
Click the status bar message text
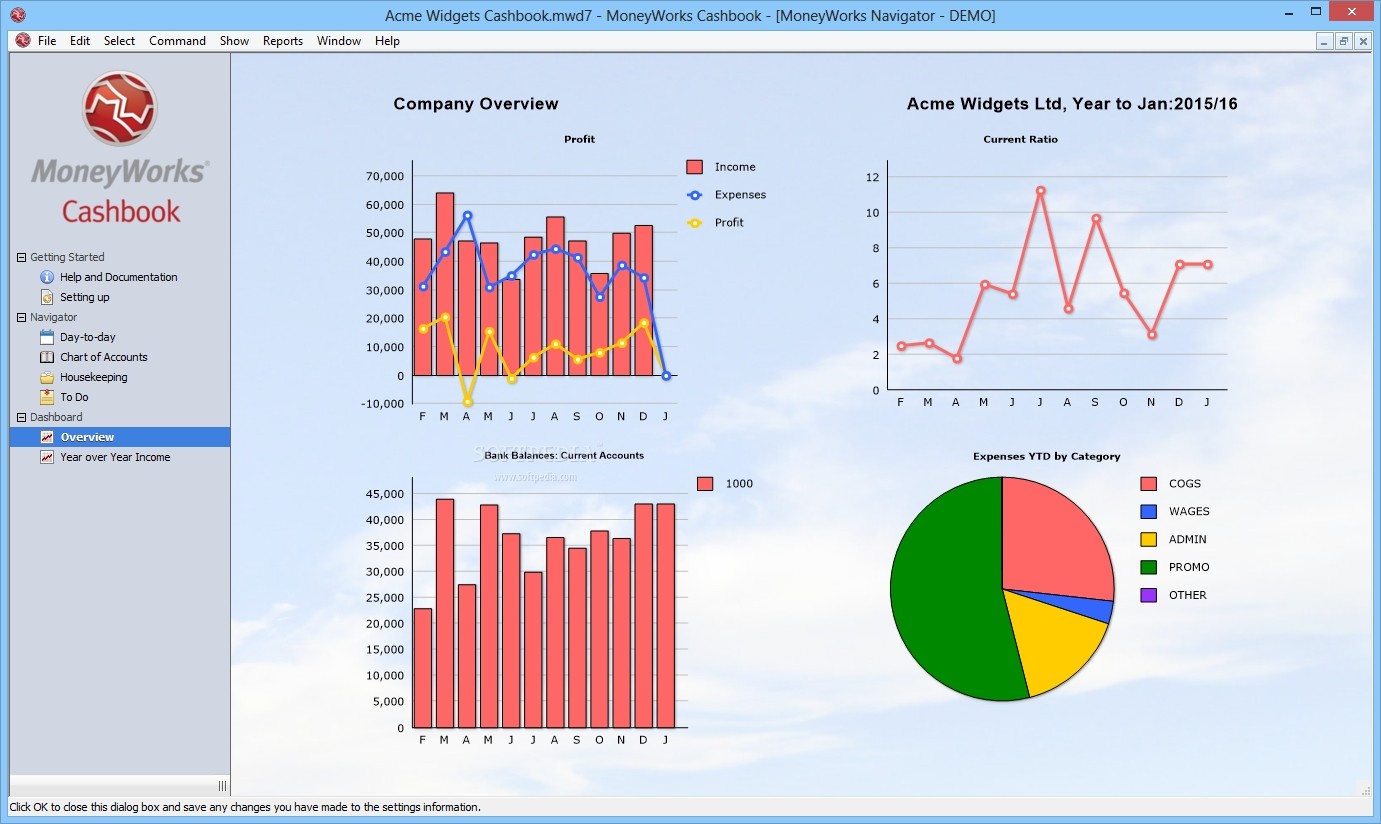245,807
